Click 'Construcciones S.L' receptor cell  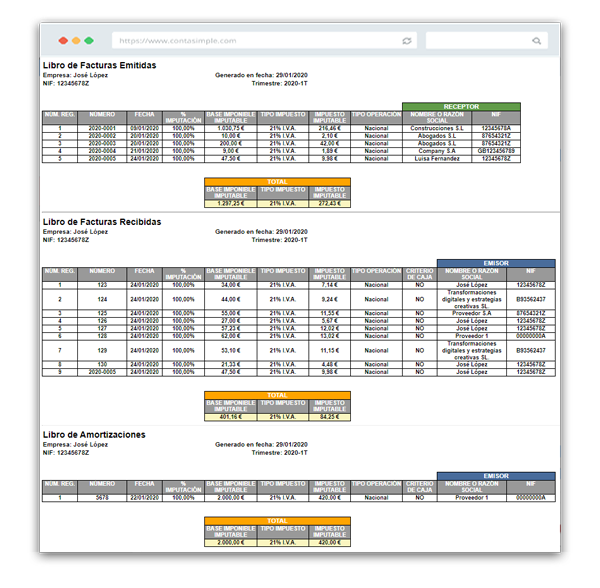437,128
